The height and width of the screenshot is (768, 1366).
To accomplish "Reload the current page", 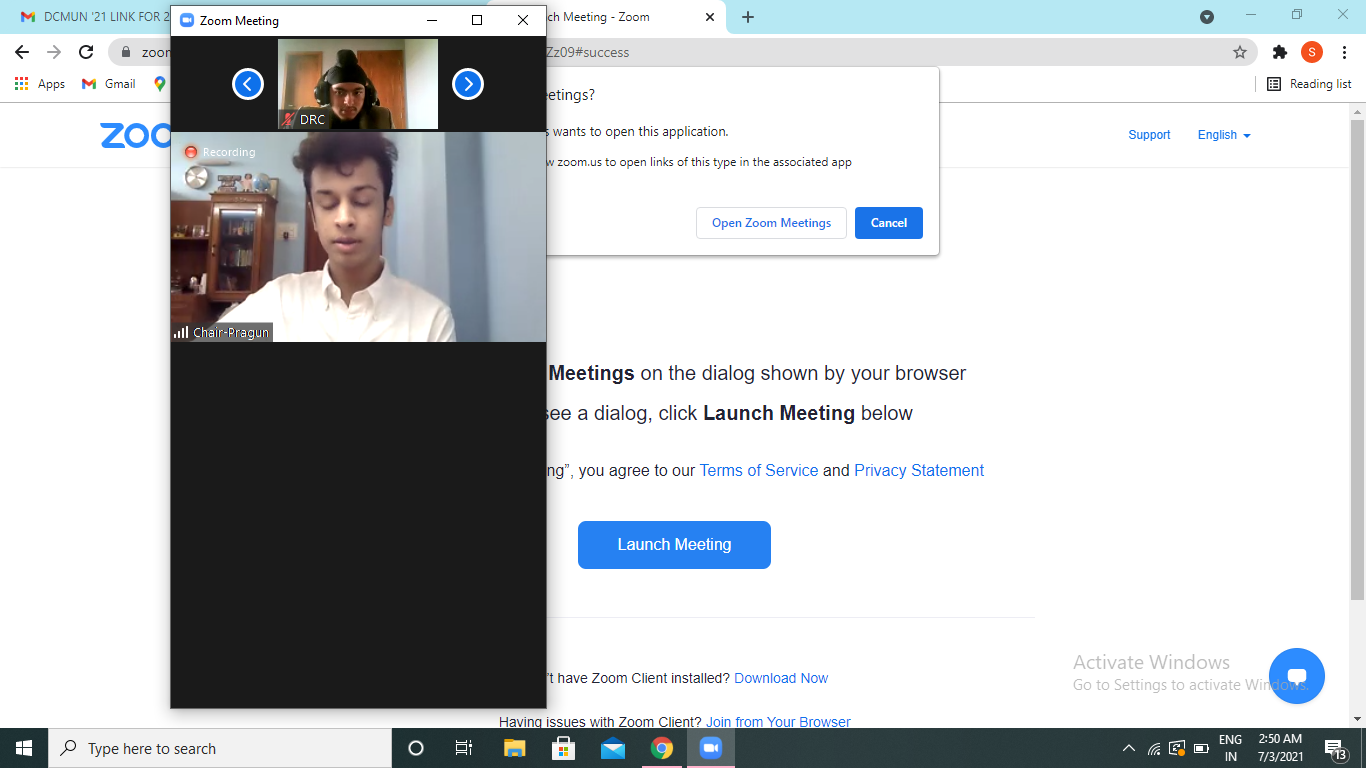I will 86,52.
